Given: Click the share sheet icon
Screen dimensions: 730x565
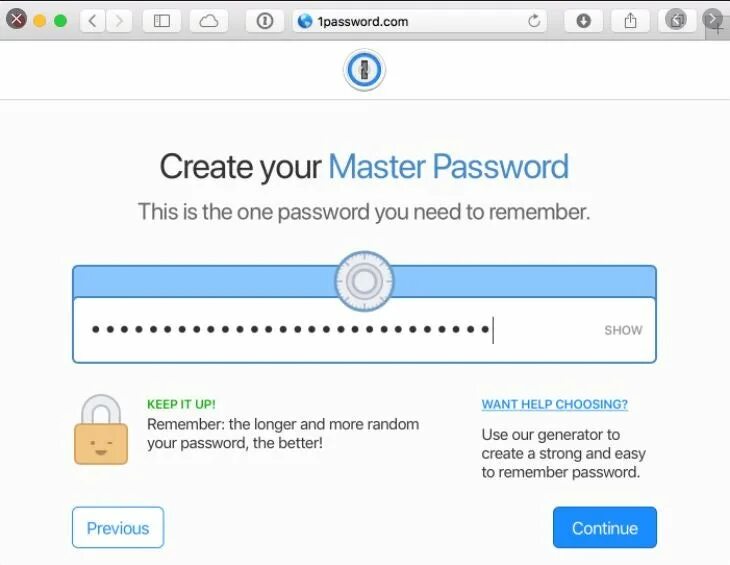Looking at the screenshot, I should coord(630,21).
